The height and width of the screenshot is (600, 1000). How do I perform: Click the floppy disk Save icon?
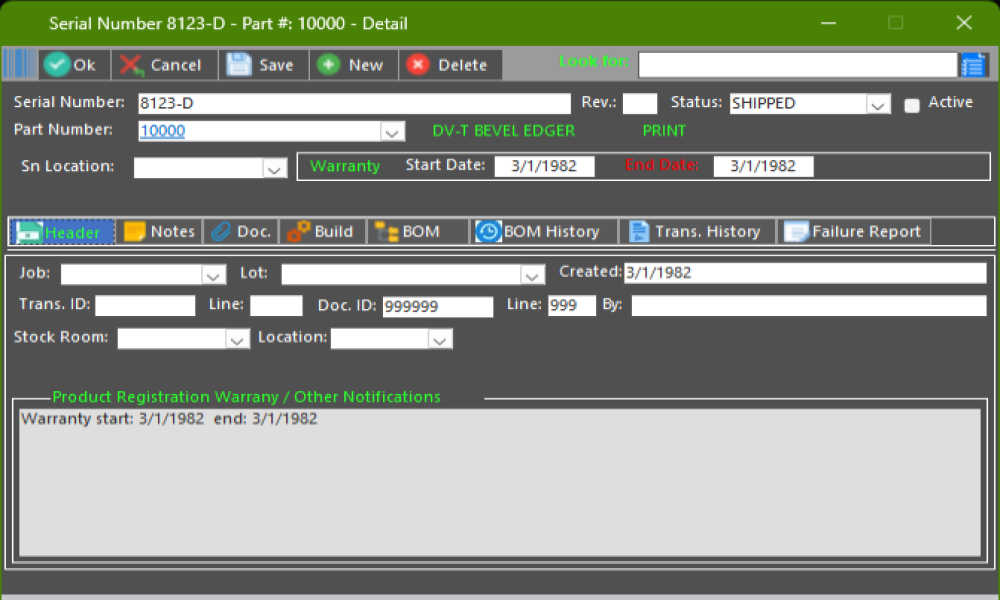coord(238,65)
